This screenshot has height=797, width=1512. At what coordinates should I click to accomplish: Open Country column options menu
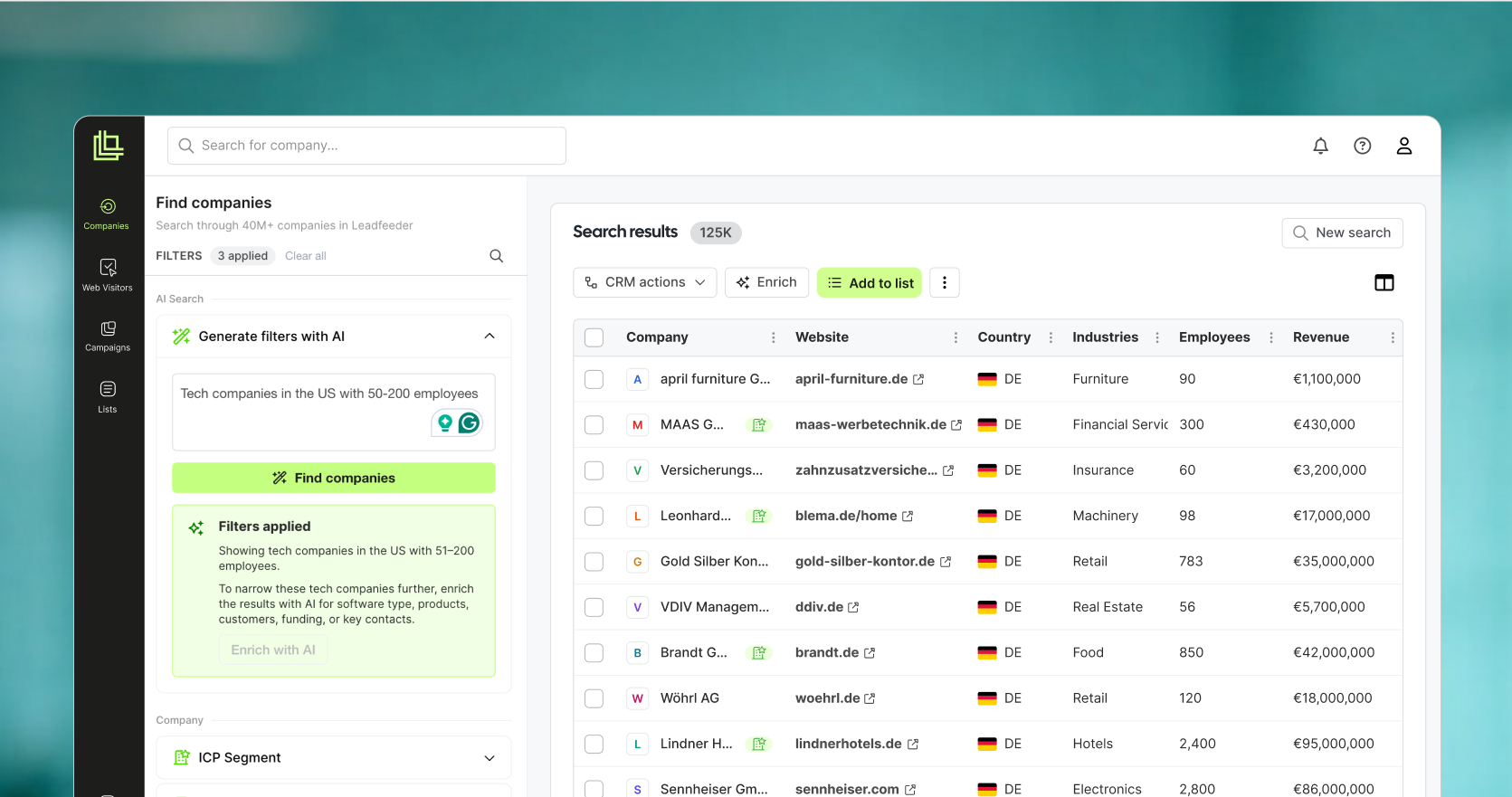1051,337
